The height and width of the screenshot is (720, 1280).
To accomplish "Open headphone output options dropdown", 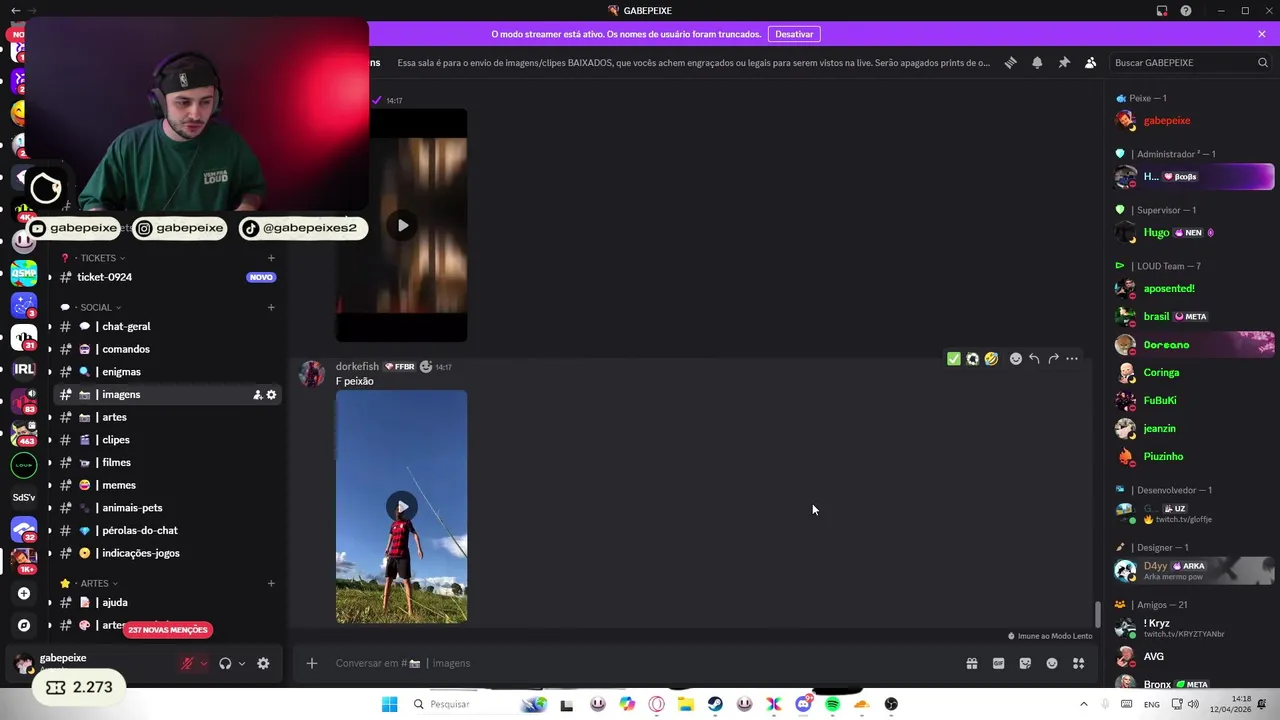I will [242, 663].
